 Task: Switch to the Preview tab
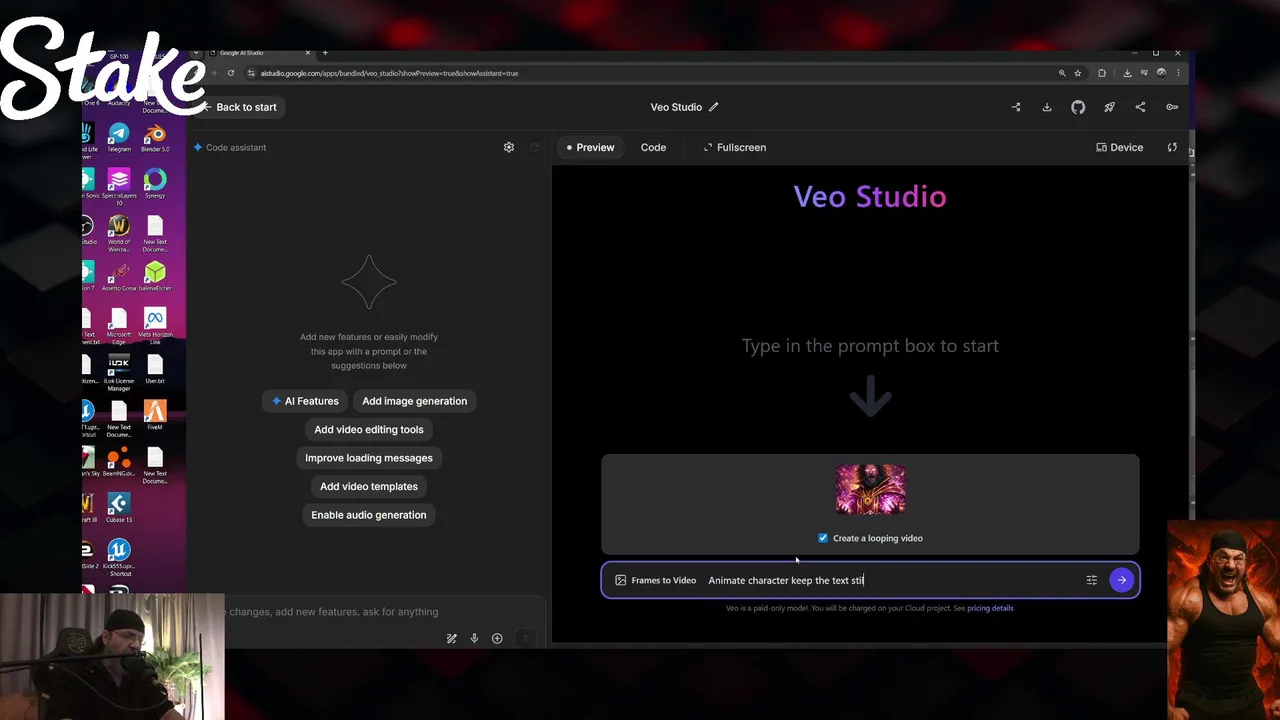click(x=590, y=147)
